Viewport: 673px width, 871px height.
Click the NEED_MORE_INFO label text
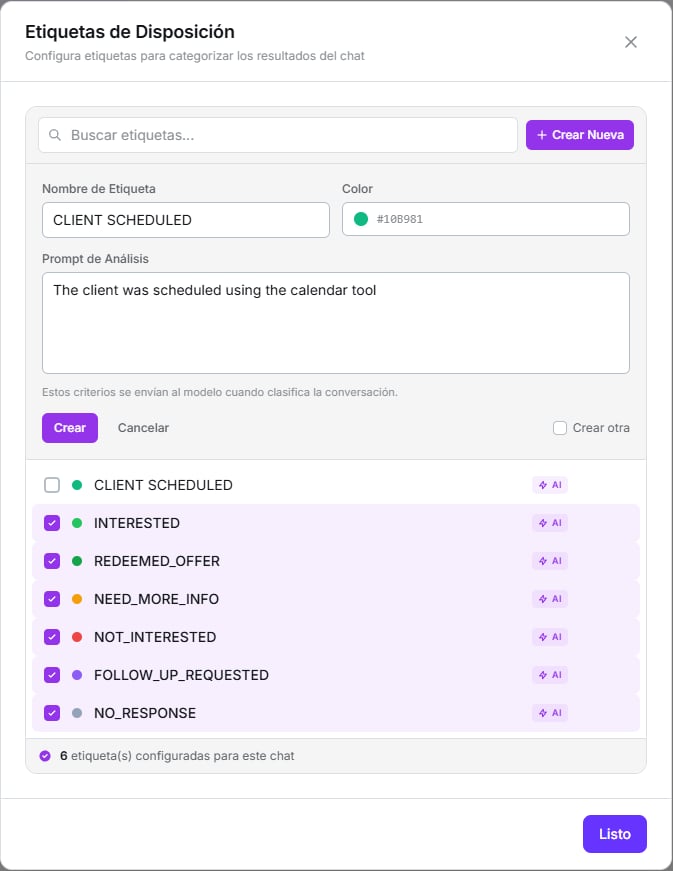(156, 599)
